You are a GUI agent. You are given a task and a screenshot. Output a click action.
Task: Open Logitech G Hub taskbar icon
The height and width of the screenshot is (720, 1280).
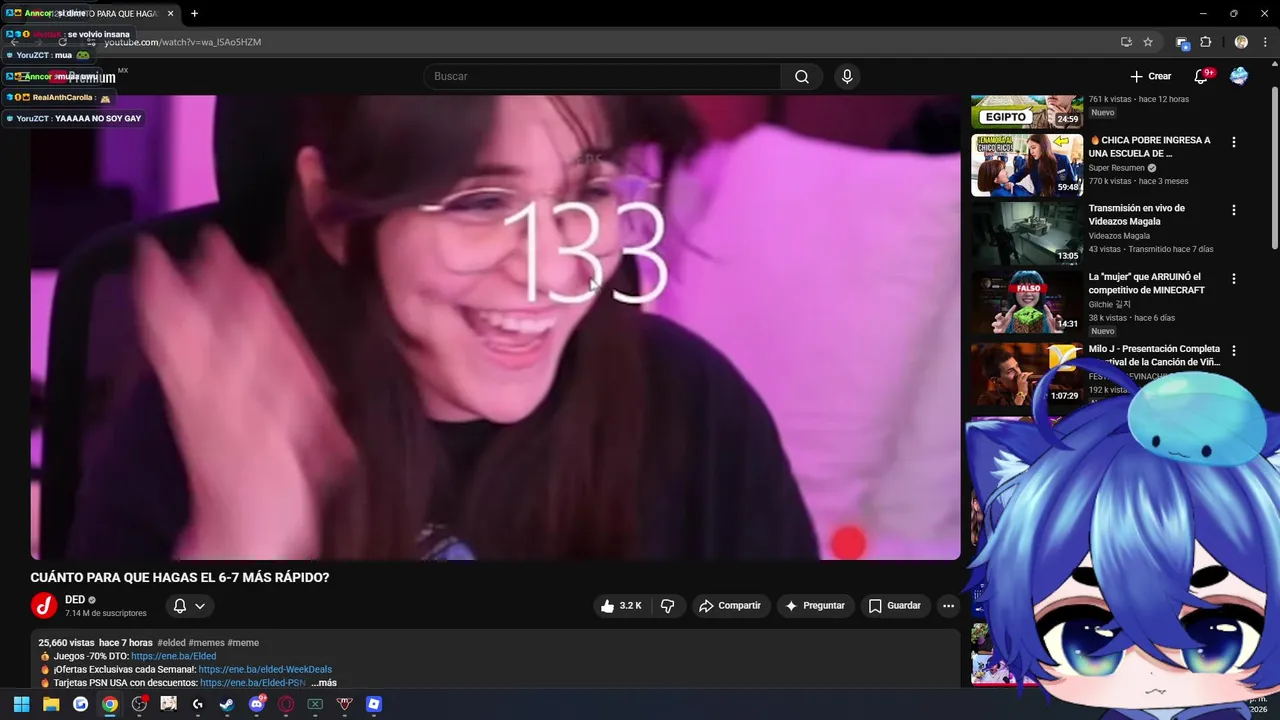point(198,704)
